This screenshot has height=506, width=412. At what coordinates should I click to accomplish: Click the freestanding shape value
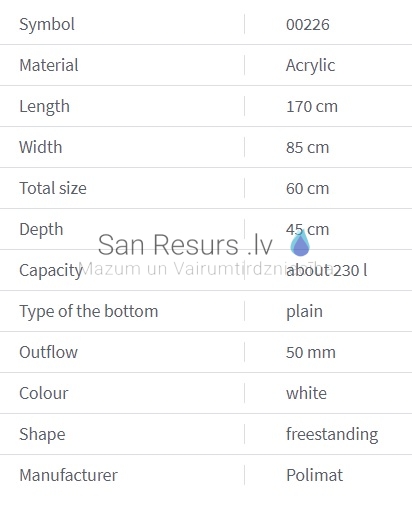click(332, 435)
